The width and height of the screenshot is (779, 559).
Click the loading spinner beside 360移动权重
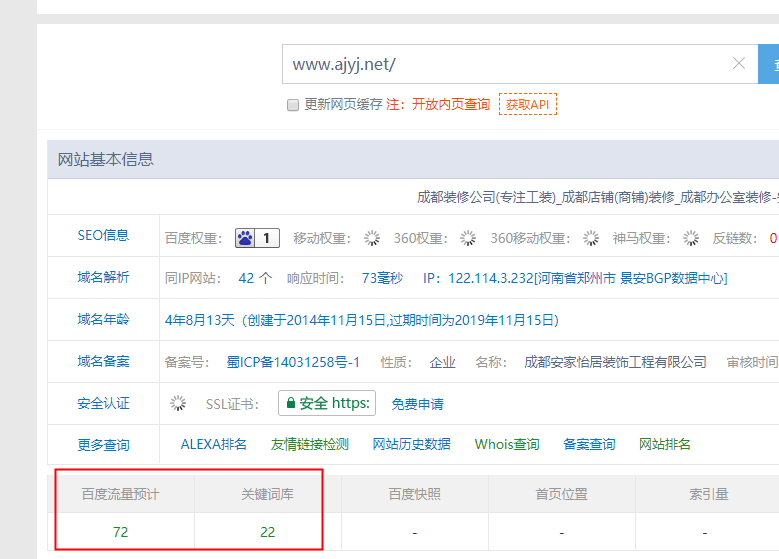(591, 238)
